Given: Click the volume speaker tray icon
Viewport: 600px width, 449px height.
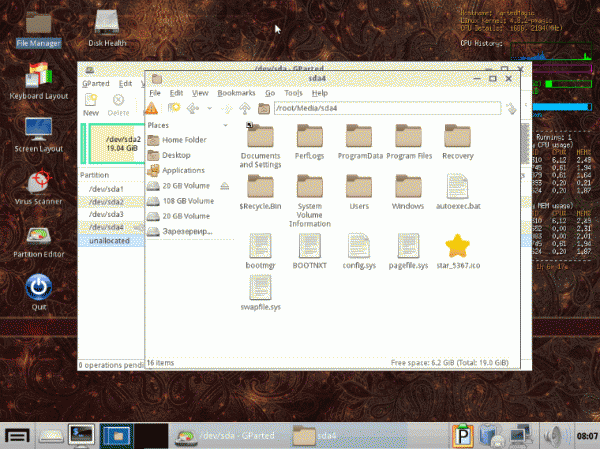Looking at the screenshot, I should pyautogui.click(x=551, y=434).
